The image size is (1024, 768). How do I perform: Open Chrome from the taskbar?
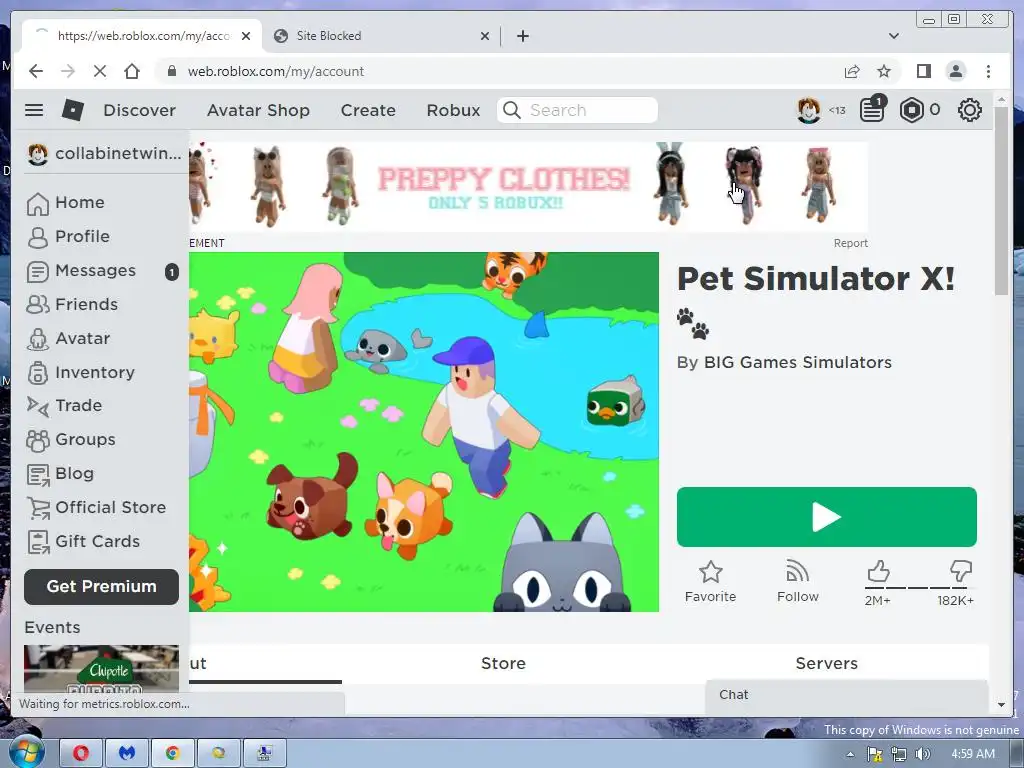[172, 753]
